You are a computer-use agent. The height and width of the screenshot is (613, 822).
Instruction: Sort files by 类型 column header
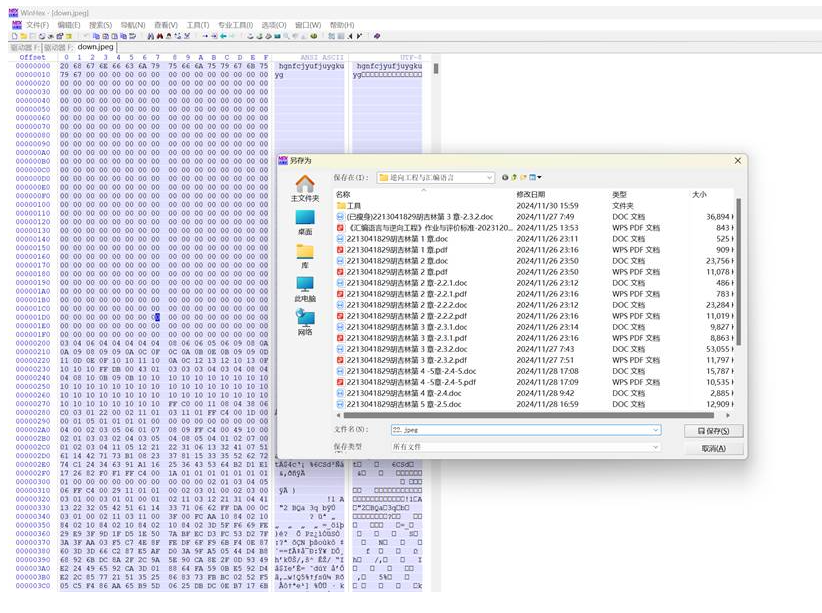tap(620, 195)
